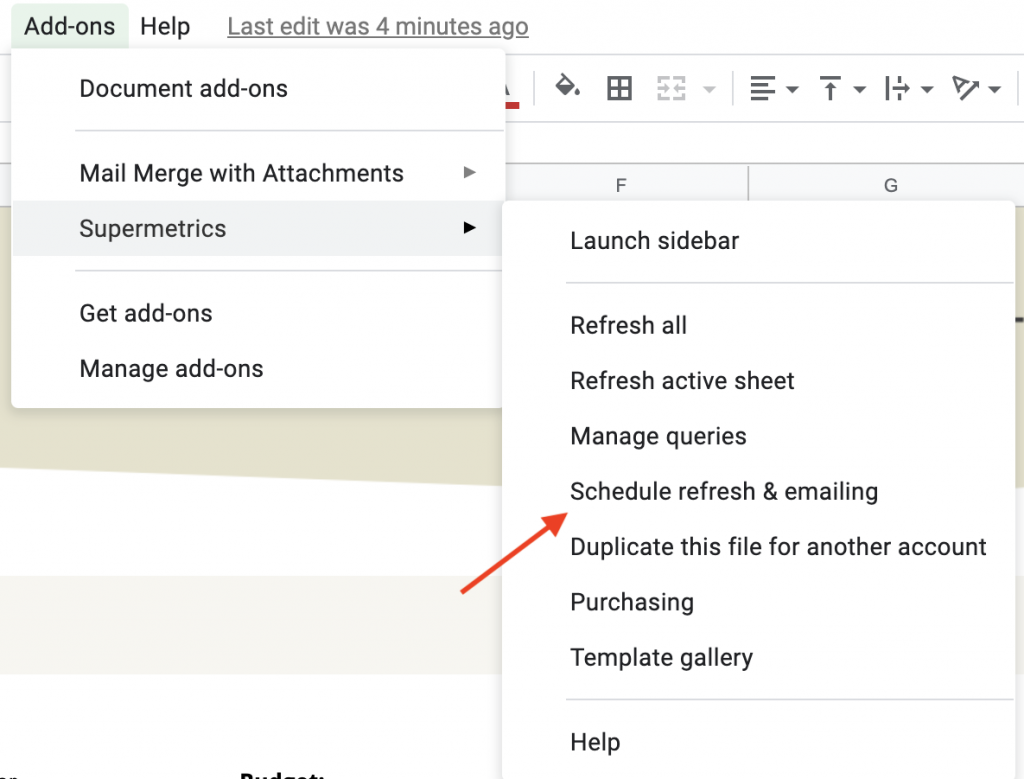
Task: Click the fill color paint bucket icon
Action: click(x=567, y=88)
